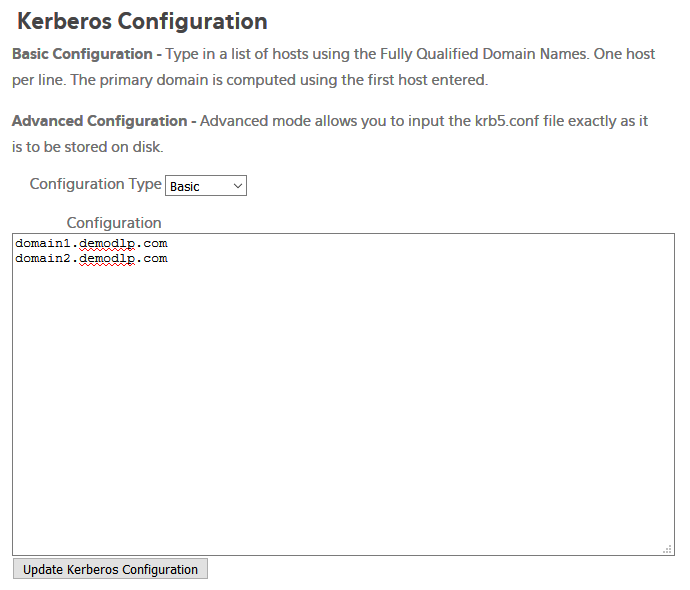Click misspelled demodlp word on first line

pos(107,243)
